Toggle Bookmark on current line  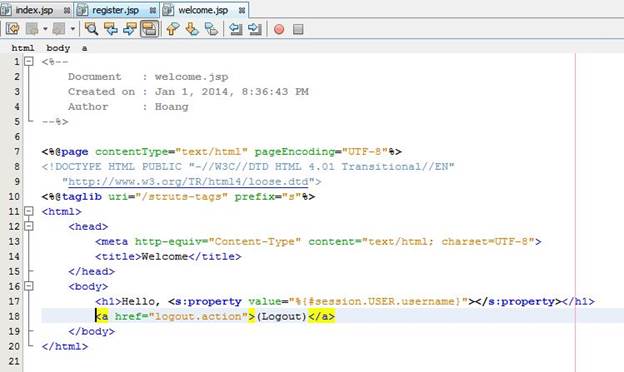coord(211,29)
